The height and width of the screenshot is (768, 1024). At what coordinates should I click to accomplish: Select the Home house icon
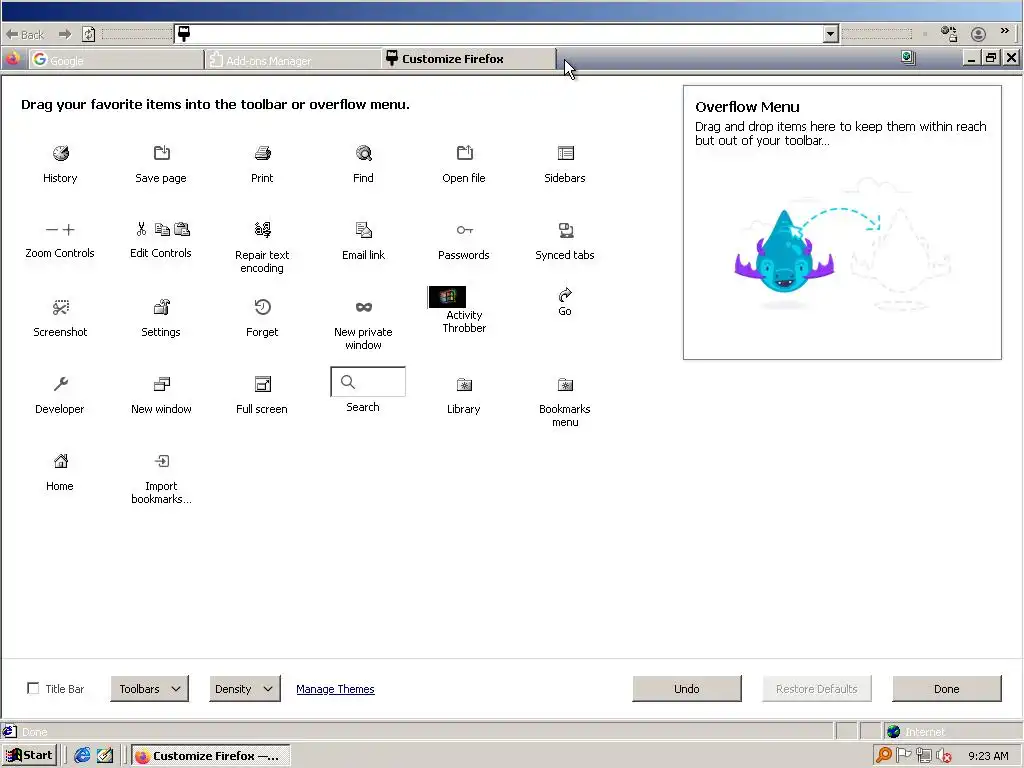pyautogui.click(x=61, y=461)
